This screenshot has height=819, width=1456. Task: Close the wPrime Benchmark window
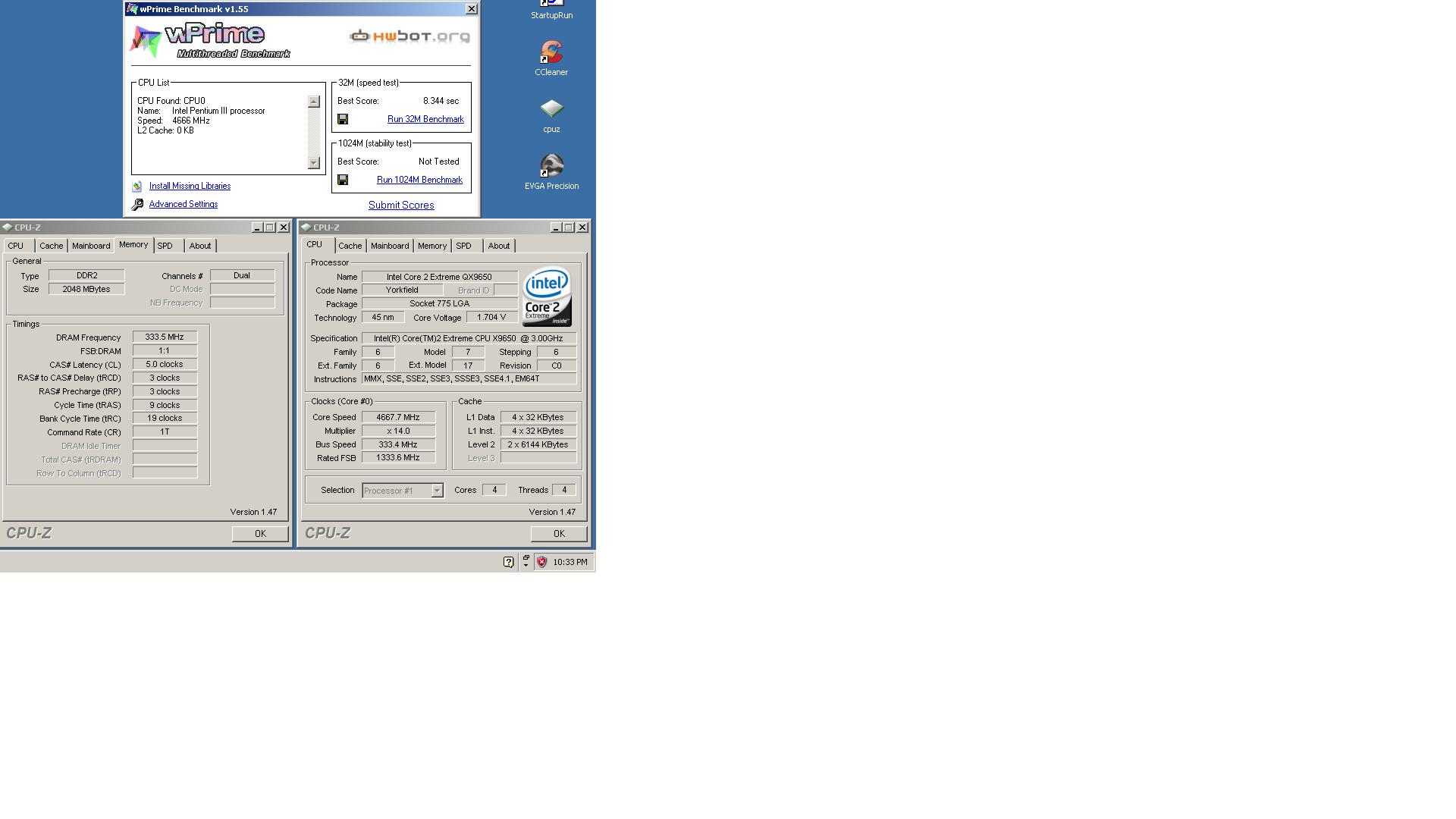[471, 9]
